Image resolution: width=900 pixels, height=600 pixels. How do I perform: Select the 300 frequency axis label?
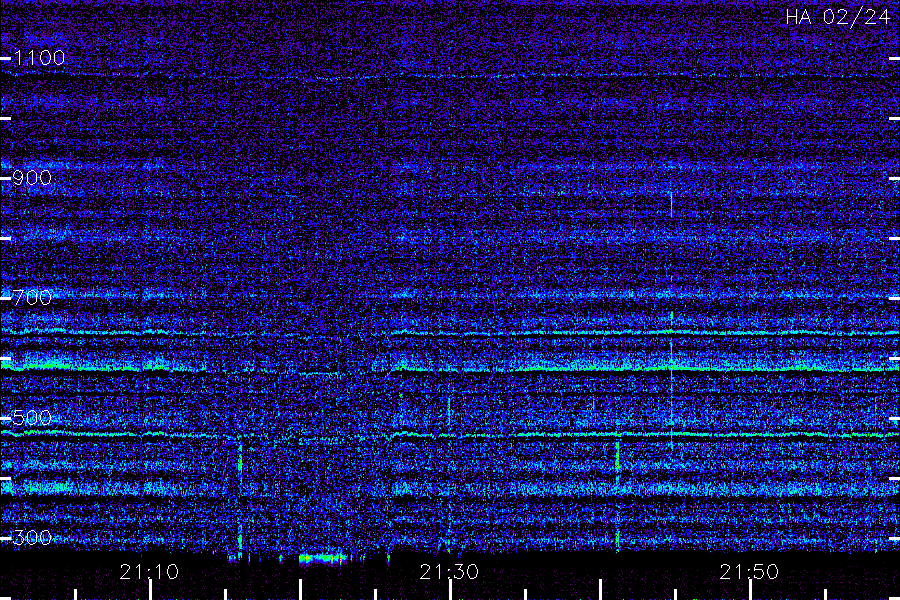32,537
